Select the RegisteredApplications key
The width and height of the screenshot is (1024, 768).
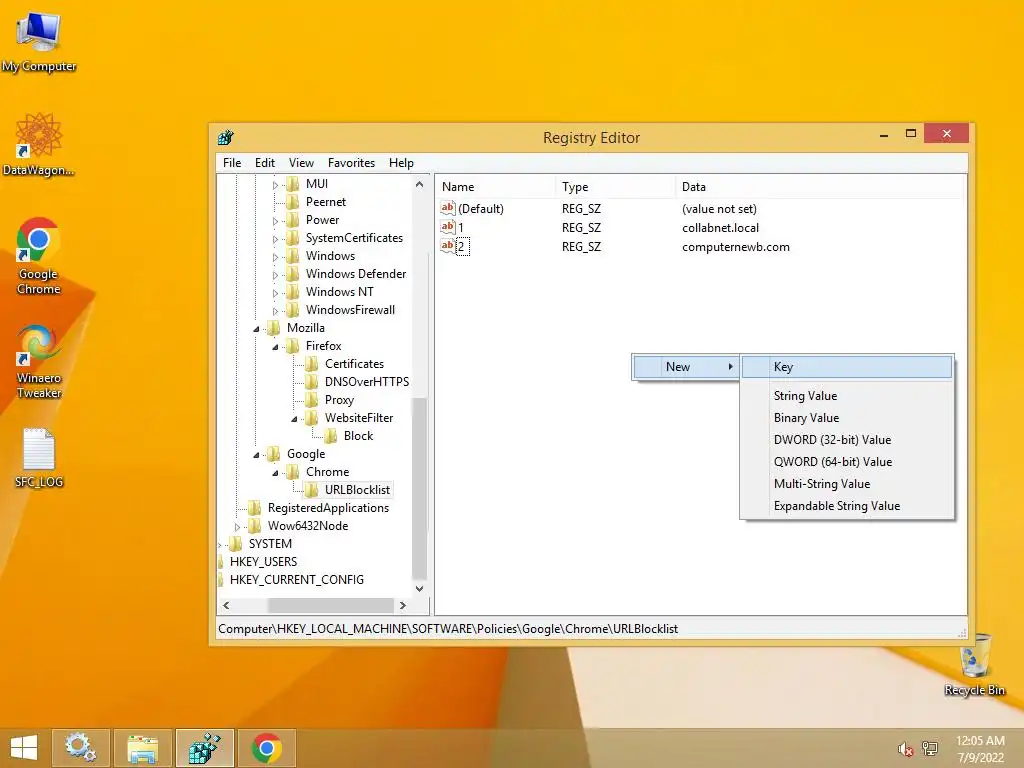(x=328, y=508)
